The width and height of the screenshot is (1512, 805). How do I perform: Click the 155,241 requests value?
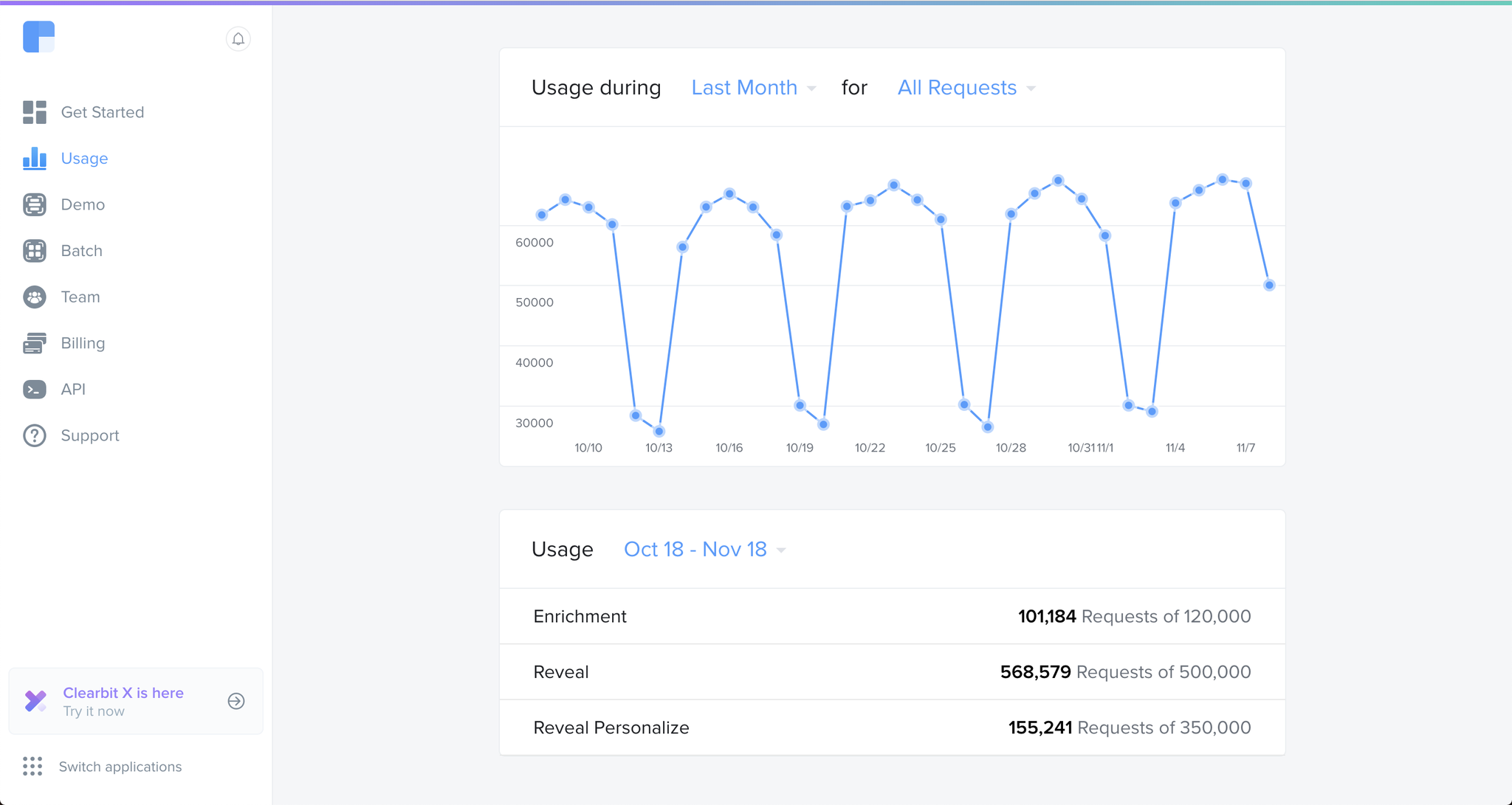pyautogui.click(x=1040, y=728)
